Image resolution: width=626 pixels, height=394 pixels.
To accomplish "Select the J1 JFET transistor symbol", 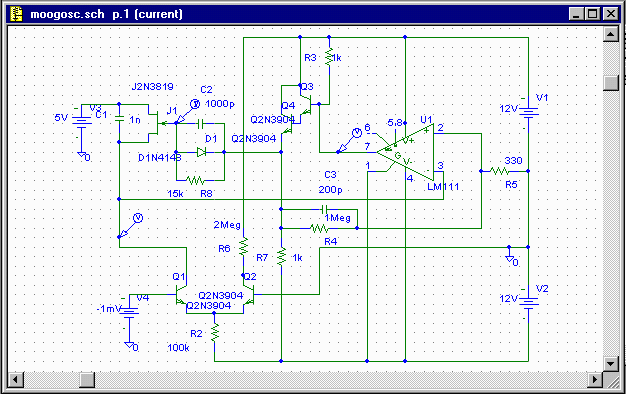I will click(158, 123).
